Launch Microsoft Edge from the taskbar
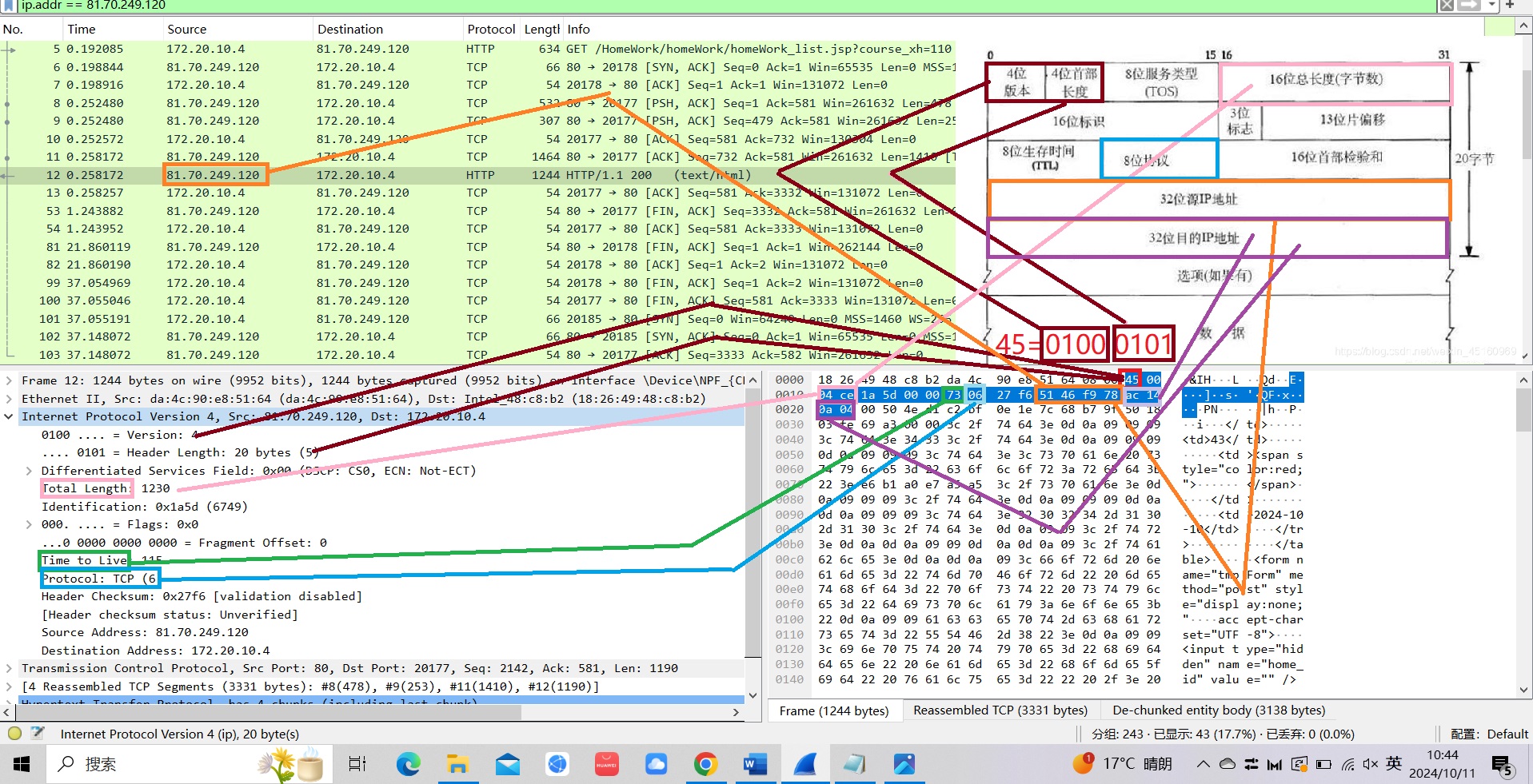The image size is (1533, 784). coord(408,764)
